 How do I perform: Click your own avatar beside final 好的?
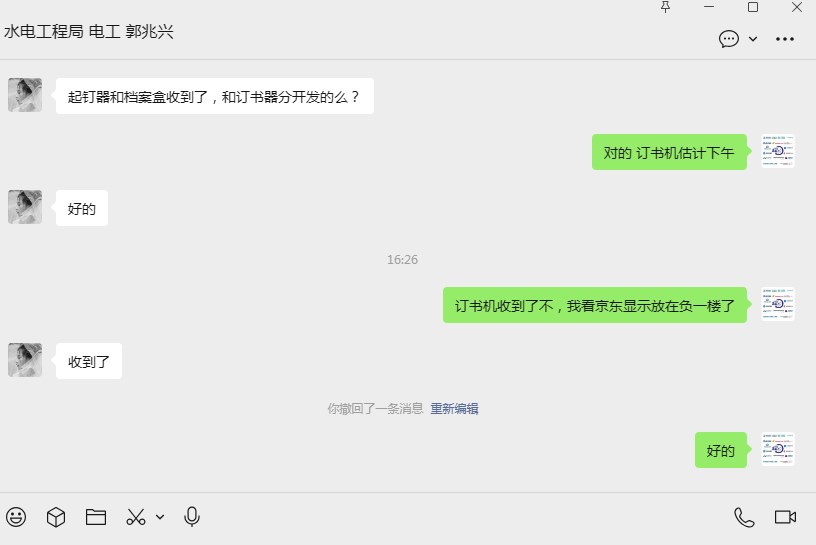[778, 449]
